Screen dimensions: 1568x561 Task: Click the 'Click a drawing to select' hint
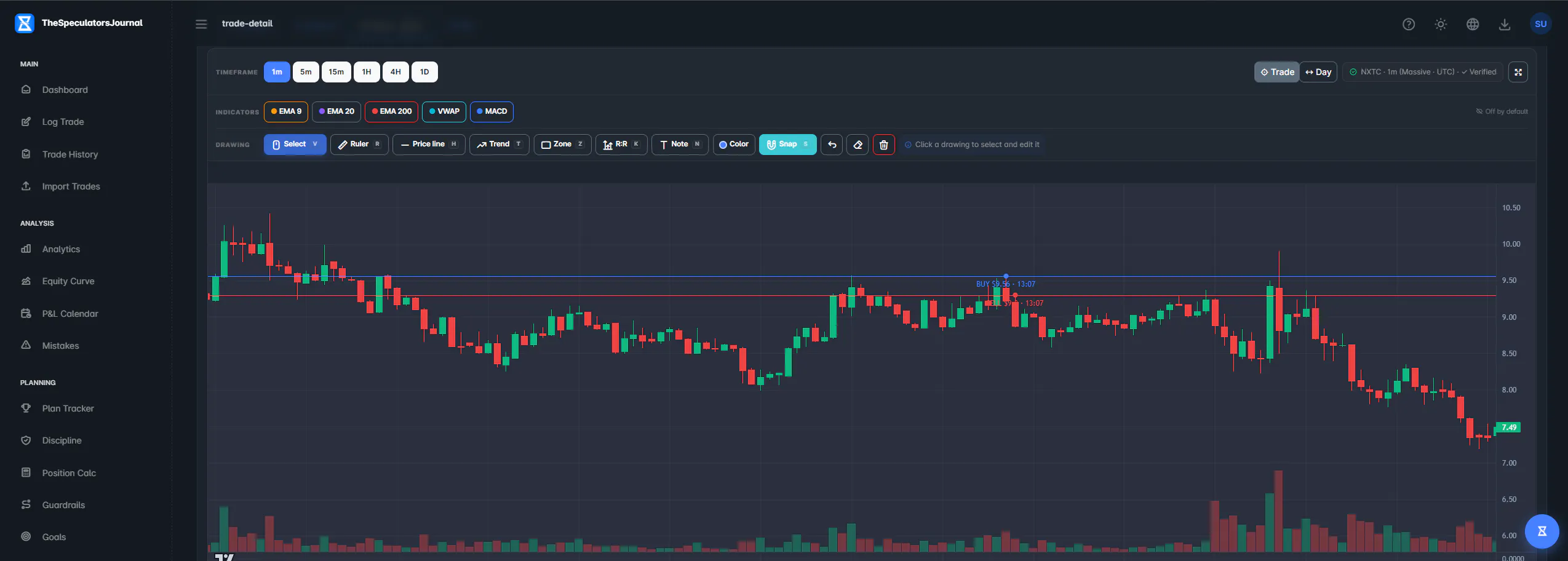(972, 145)
